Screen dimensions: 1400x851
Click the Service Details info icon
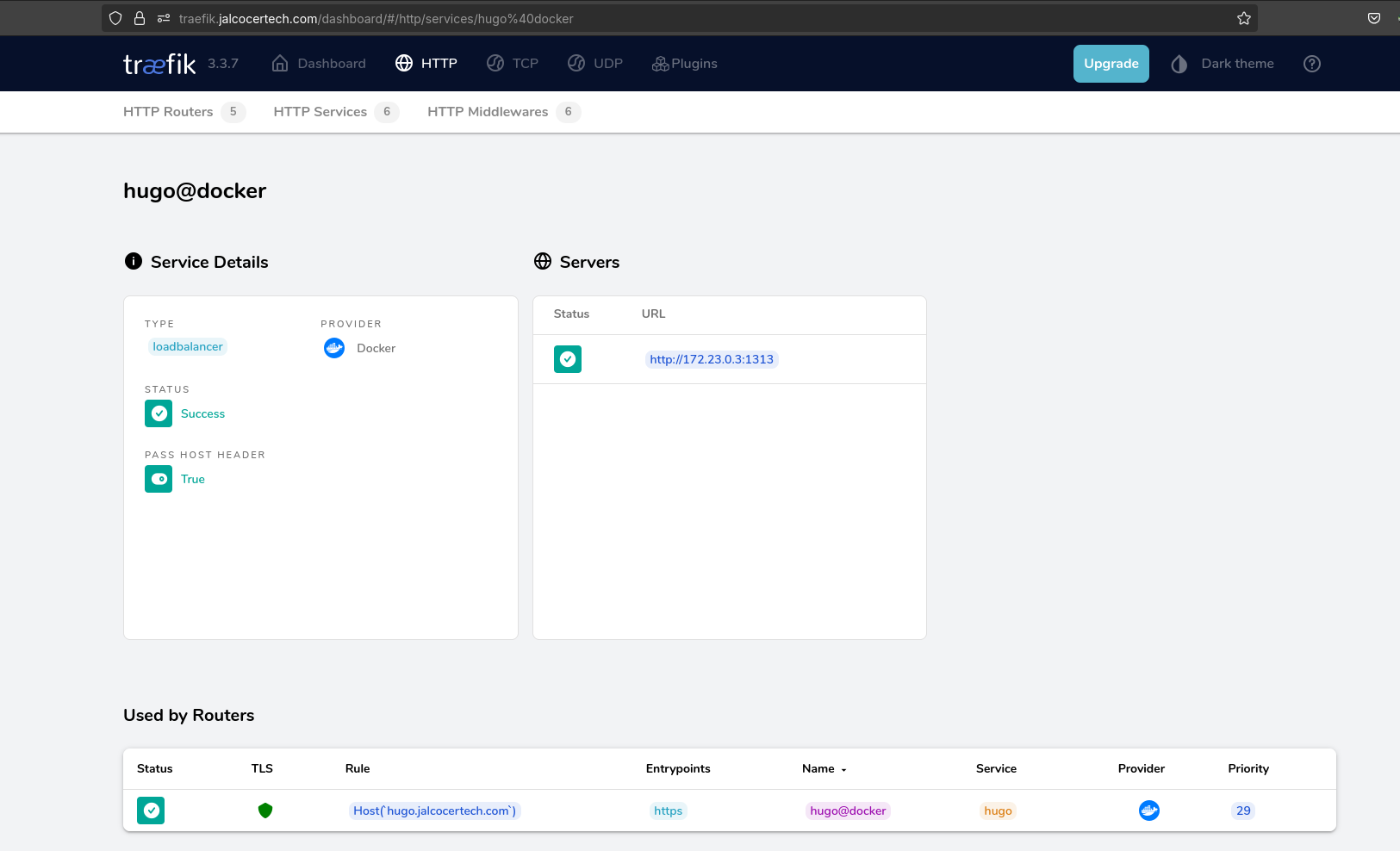[x=134, y=261]
